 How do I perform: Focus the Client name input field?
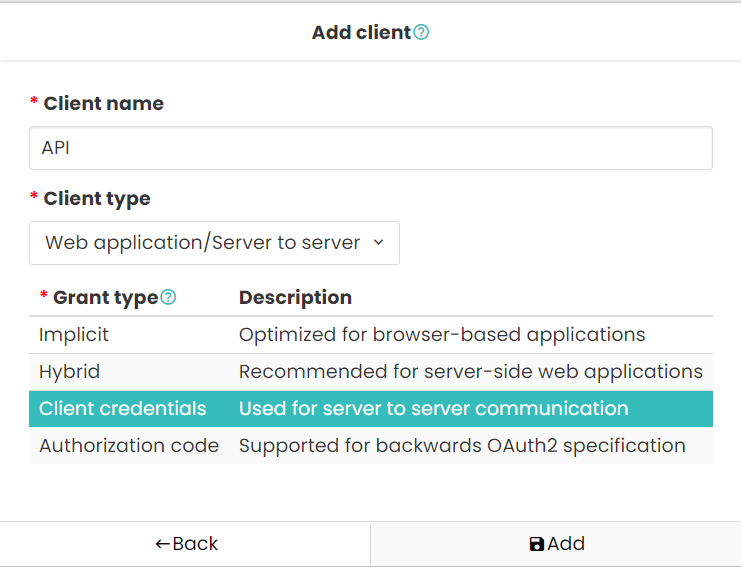pyautogui.click(x=370, y=148)
